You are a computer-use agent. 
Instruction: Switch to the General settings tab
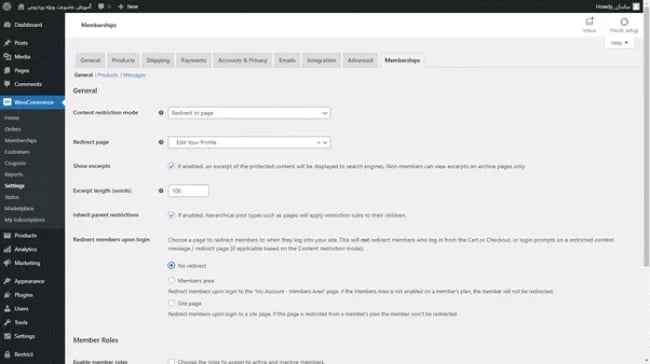tap(90, 60)
